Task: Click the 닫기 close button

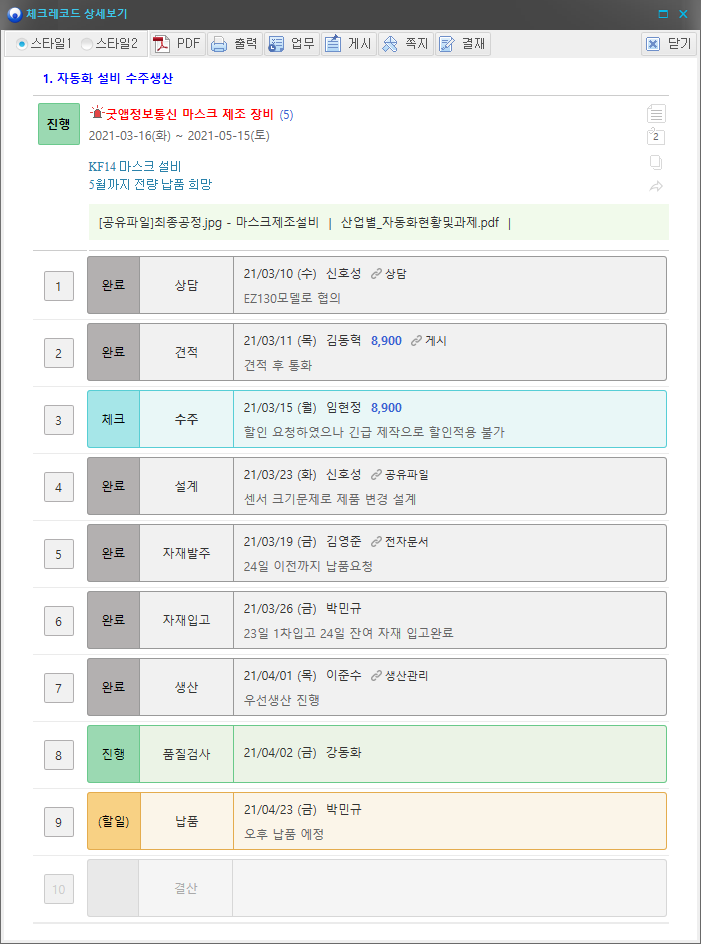Action: pyautogui.click(x=668, y=44)
